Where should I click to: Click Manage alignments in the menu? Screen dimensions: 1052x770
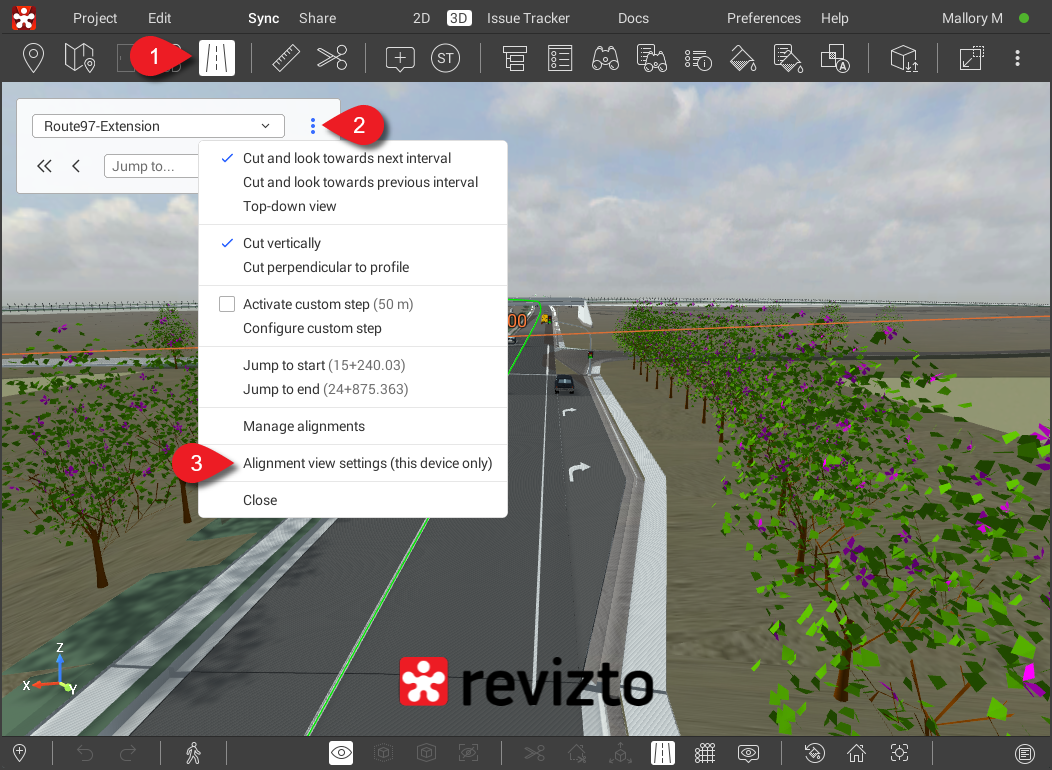point(304,426)
